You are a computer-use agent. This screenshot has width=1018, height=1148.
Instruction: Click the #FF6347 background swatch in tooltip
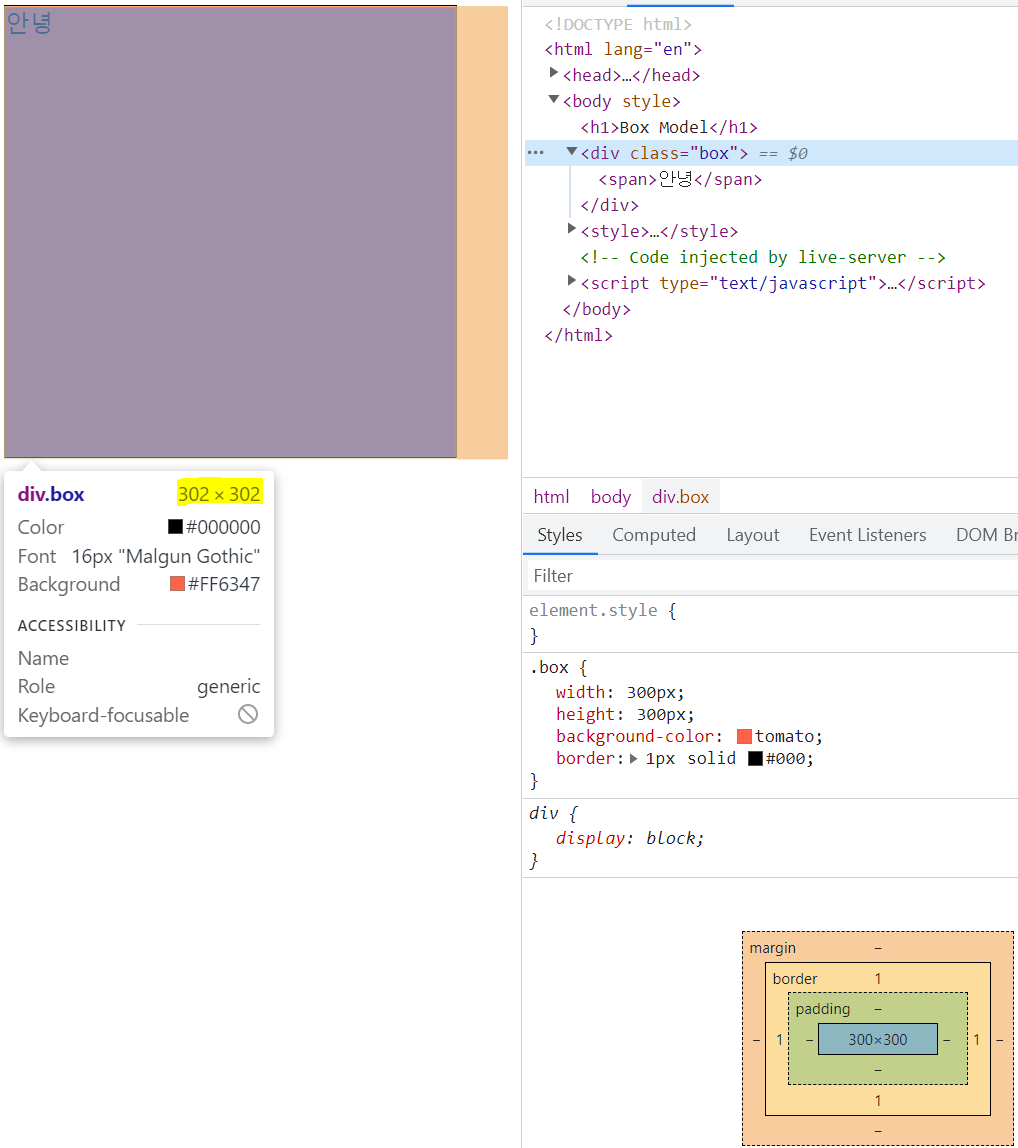click(177, 584)
